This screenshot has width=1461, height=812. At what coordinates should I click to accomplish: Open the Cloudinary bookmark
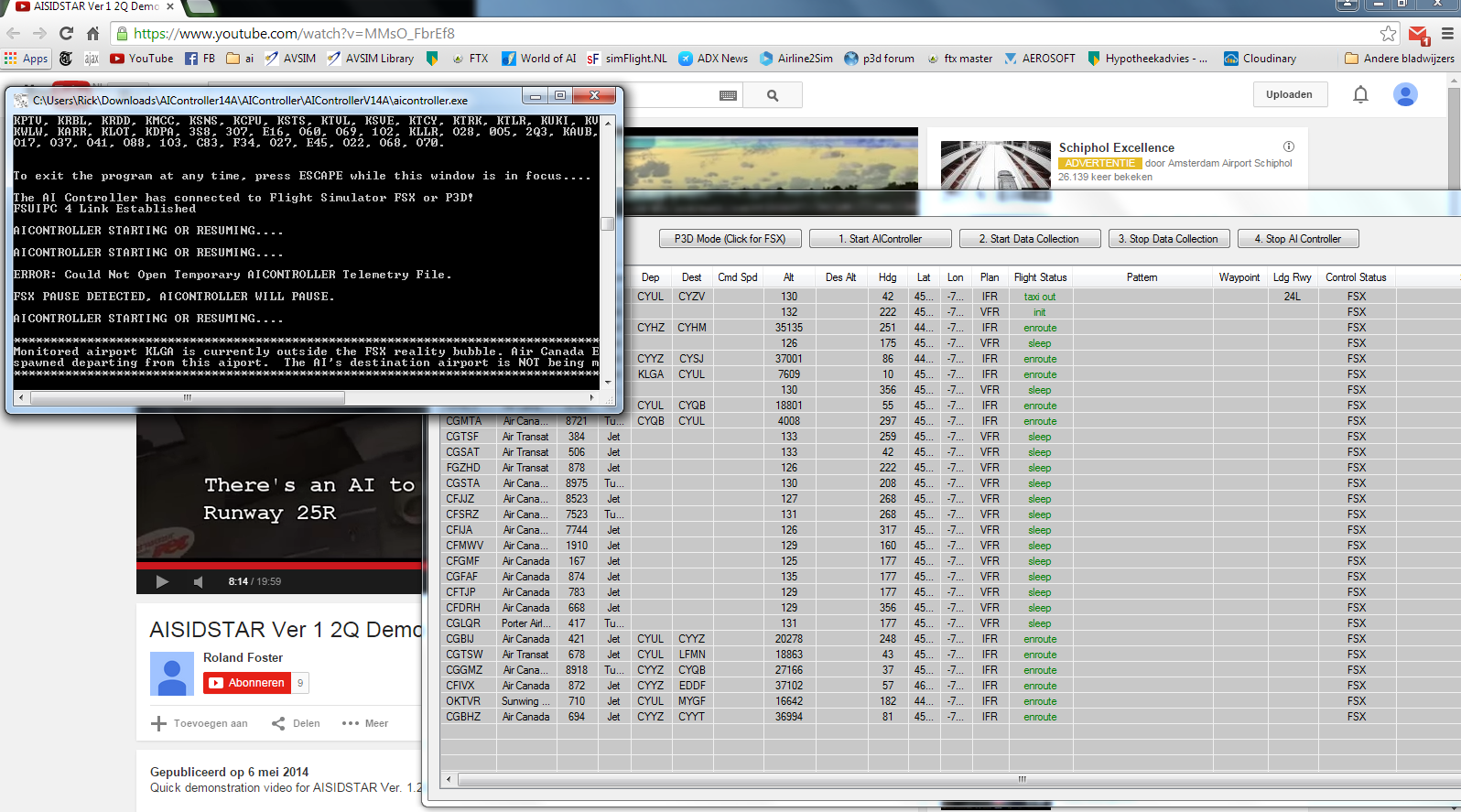(1261, 59)
